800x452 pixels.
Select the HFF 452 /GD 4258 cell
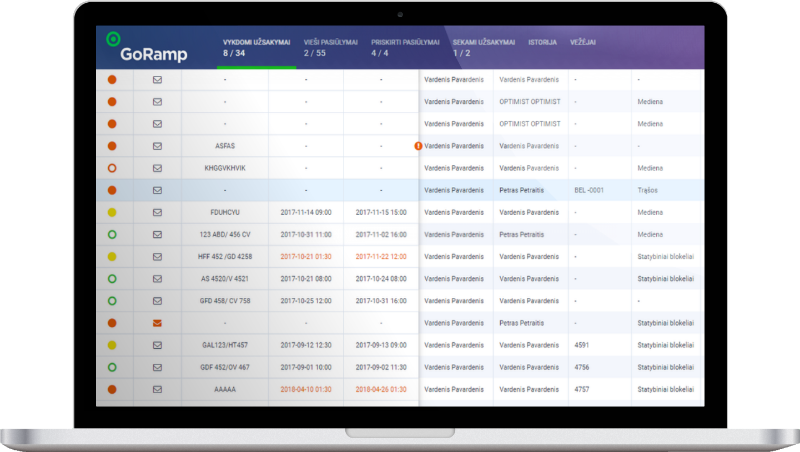[x=225, y=257]
